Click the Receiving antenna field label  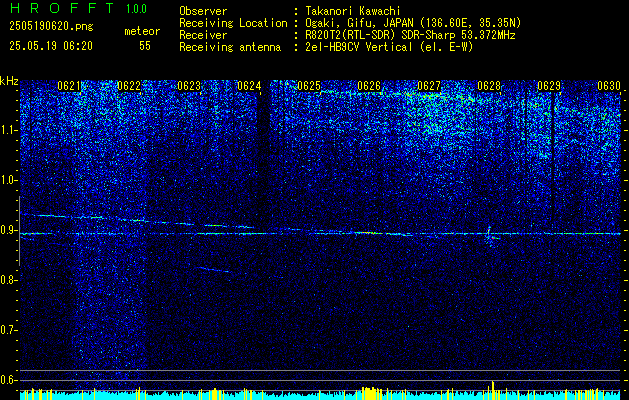click(230, 47)
